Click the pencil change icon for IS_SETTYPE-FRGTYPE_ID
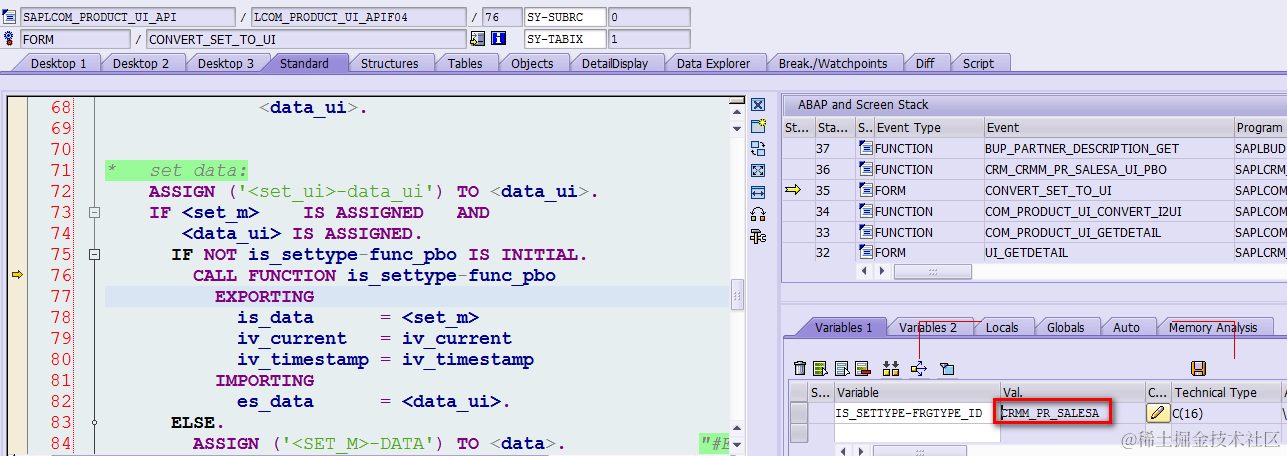 tap(1158, 412)
